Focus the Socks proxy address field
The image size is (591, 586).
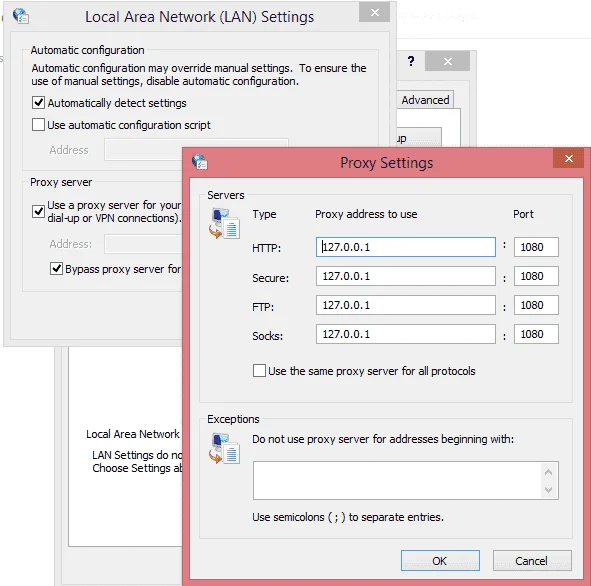pyautogui.click(x=406, y=334)
